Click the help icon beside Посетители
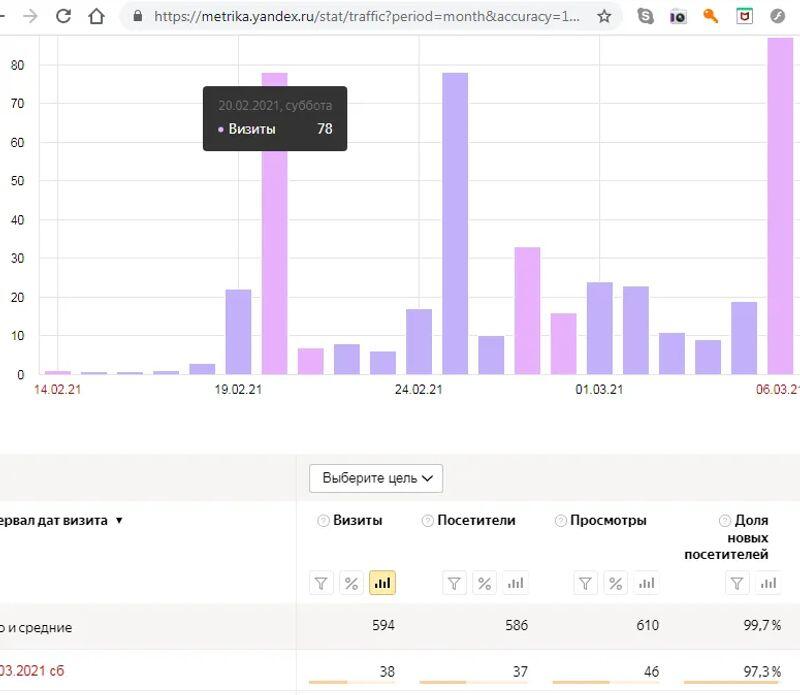The width and height of the screenshot is (800, 695). [427, 521]
